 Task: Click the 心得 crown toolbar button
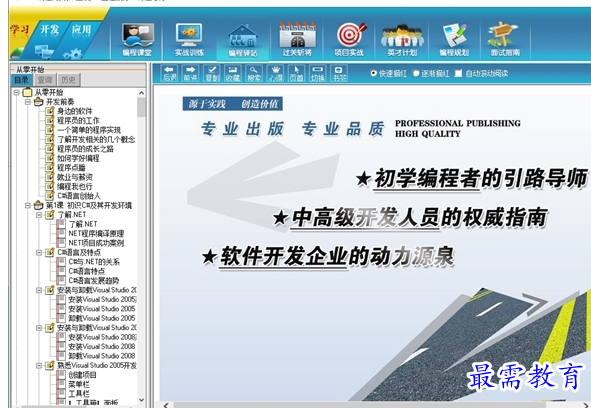point(276,73)
